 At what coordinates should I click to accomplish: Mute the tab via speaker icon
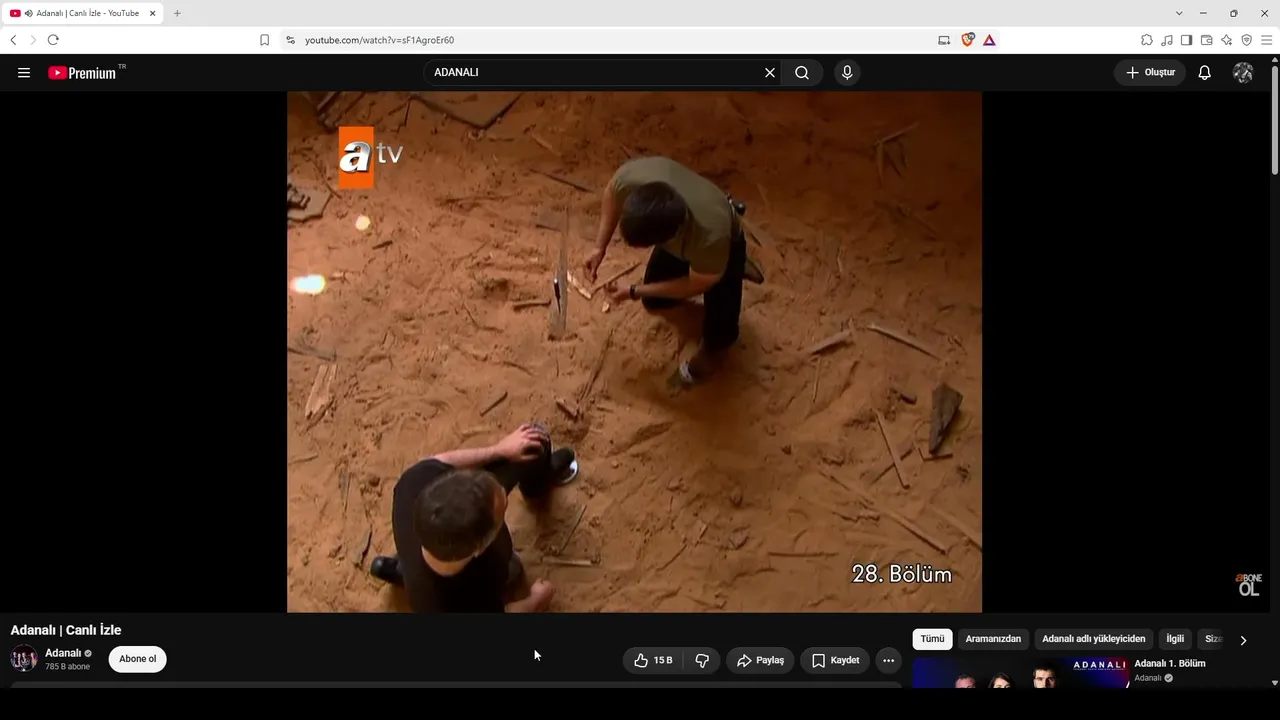point(29,13)
